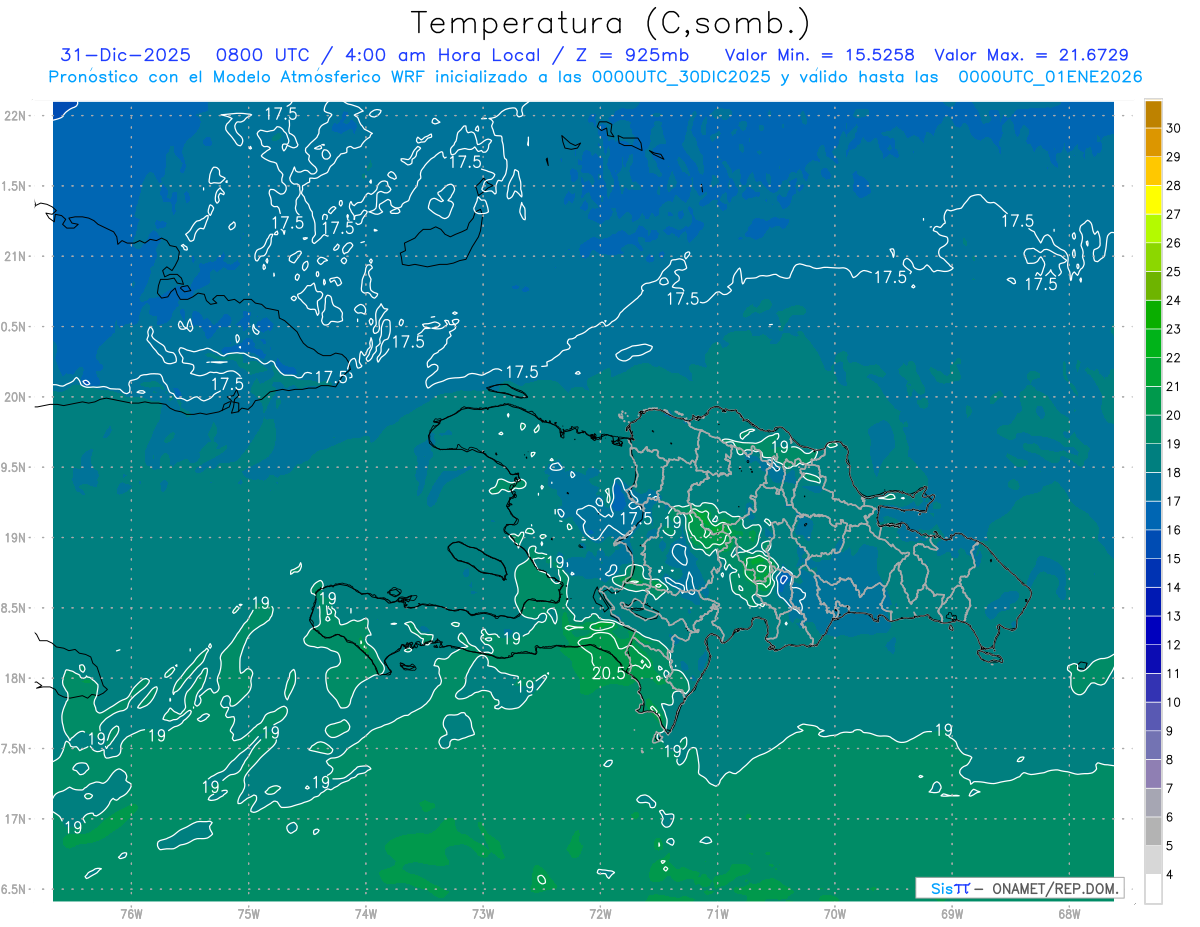Click the "0000UTC_30DIC2025" initialization time
1200x927 pixels.
click(x=682, y=77)
